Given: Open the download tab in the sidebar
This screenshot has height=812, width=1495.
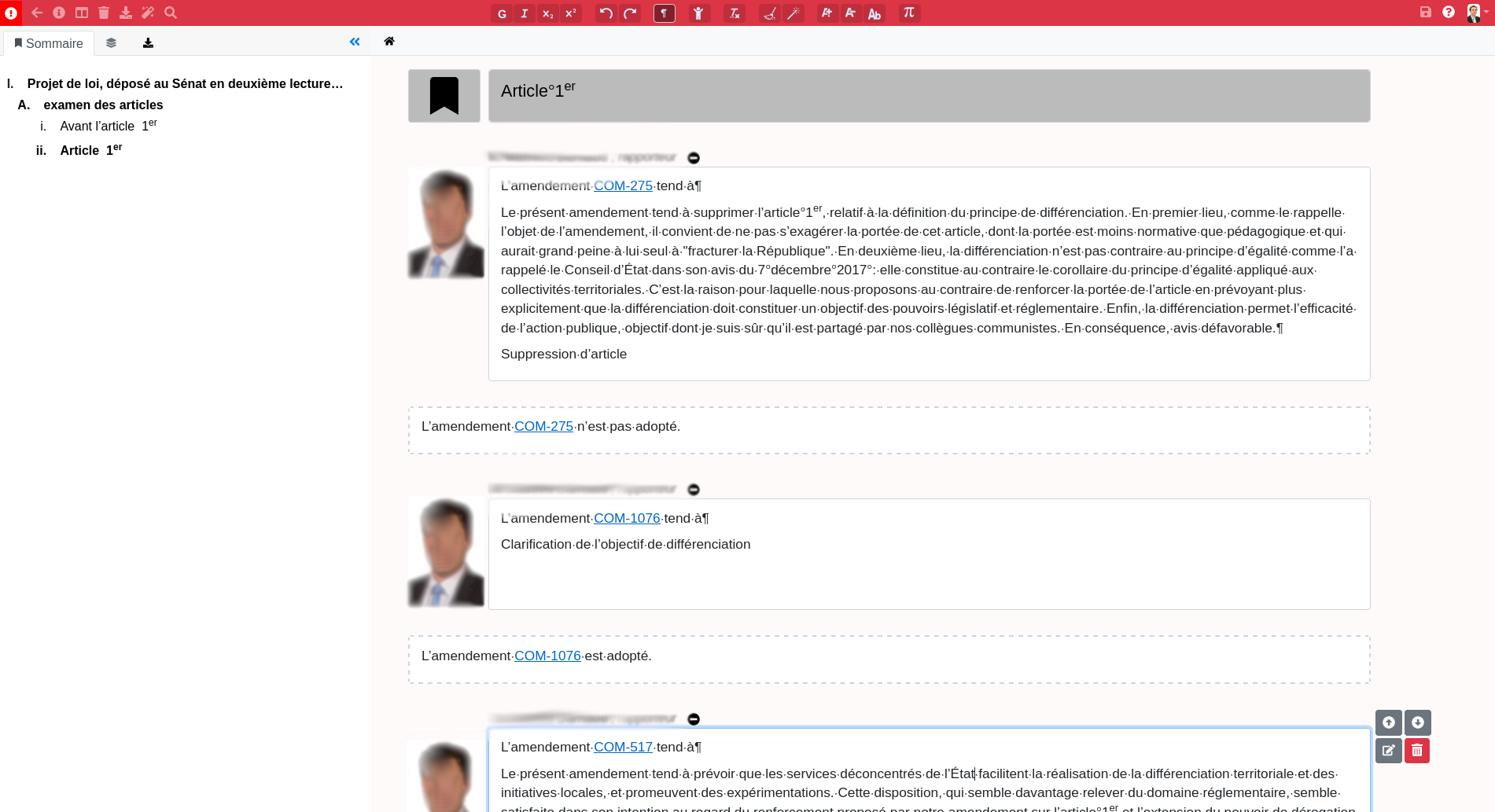Looking at the screenshot, I should click(148, 43).
